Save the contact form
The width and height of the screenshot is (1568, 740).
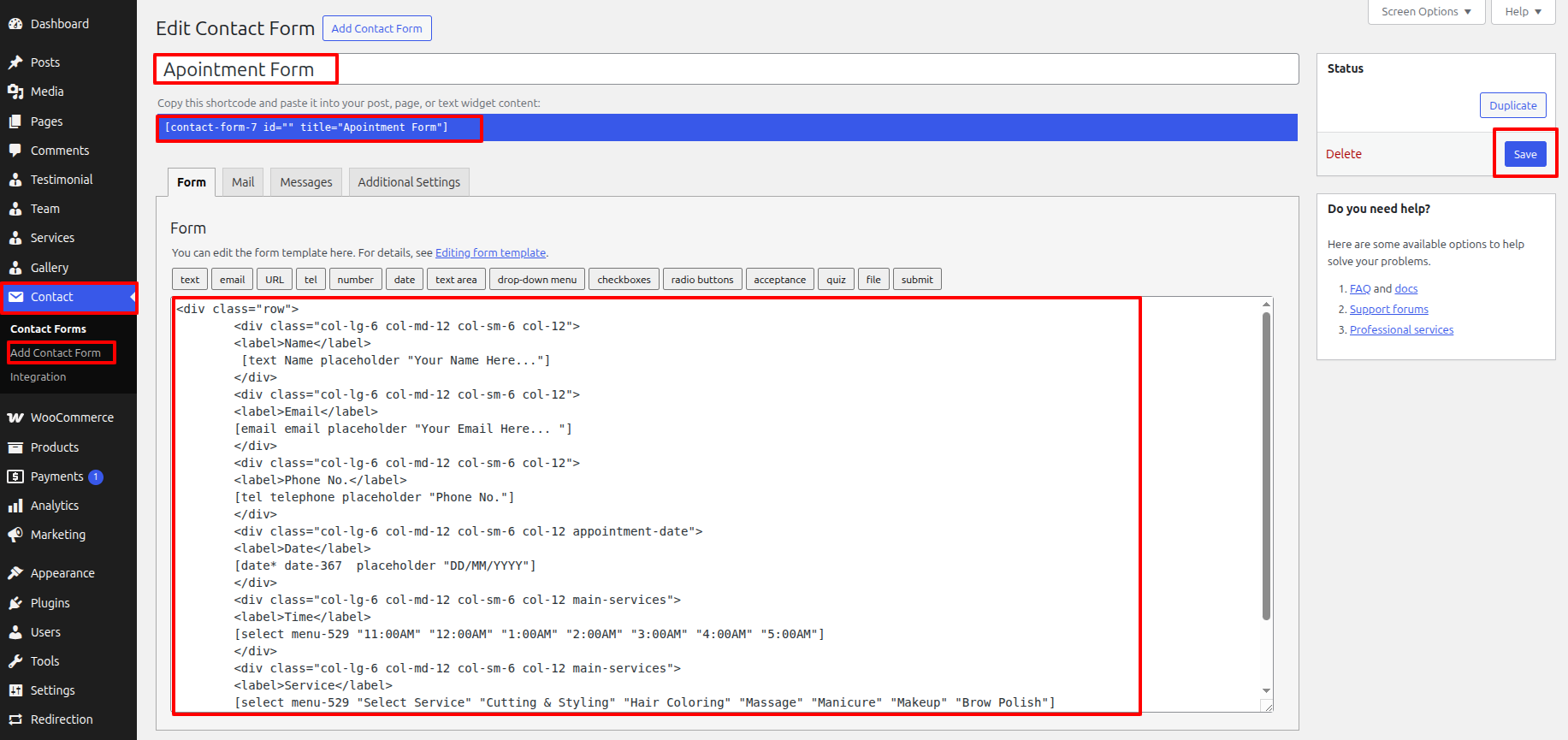point(1524,154)
